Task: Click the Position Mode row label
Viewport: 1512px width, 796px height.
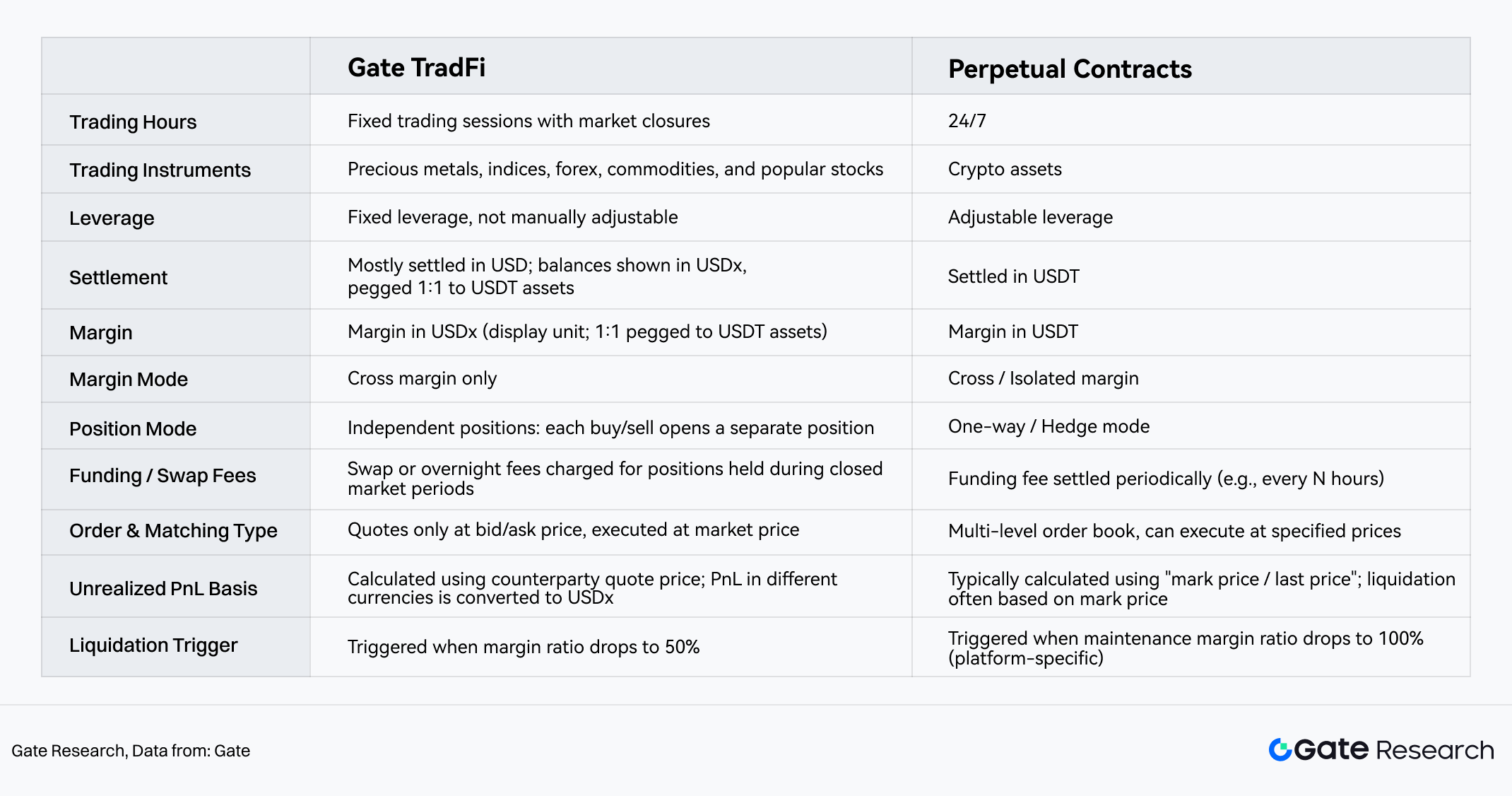Action: pos(133,428)
